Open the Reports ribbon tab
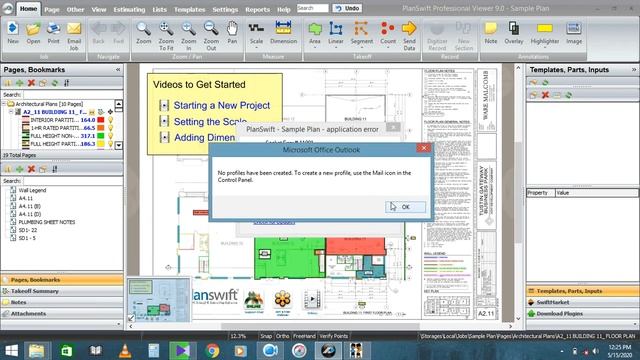The height and width of the screenshot is (360, 640). pyautogui.click(x=258, y=9)
